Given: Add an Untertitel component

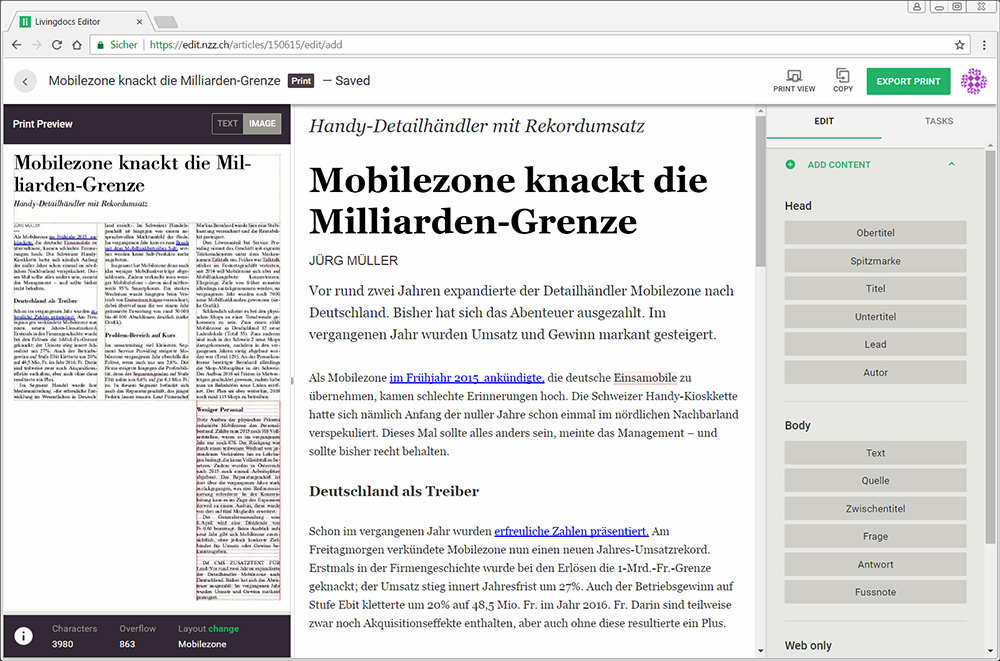Looking at the screenshot, I should (x=875, y=316).
